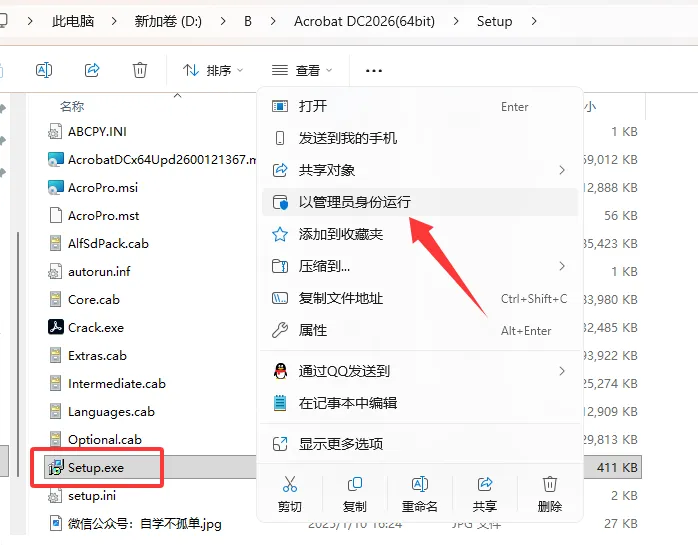Click the 411 KB size cell
Screen dimensions: 698x545
pyautogui.click(x=617, y=468)
